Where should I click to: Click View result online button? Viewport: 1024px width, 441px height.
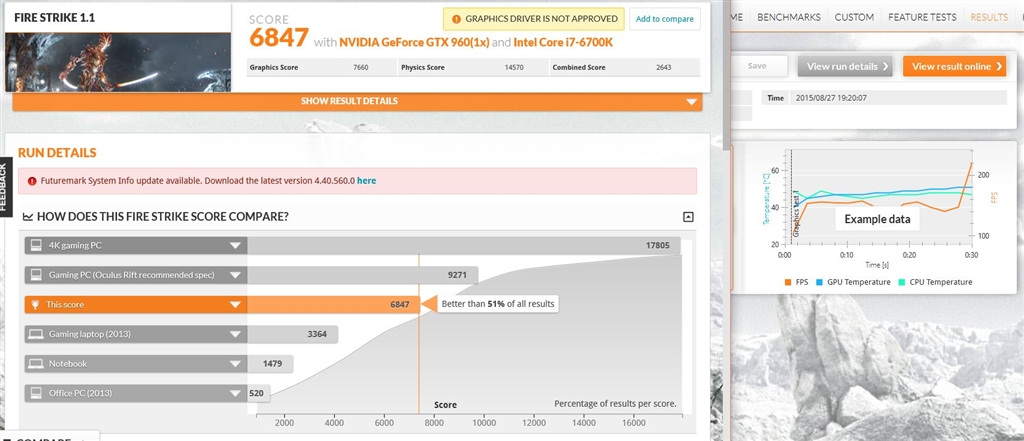click(954, 66)
